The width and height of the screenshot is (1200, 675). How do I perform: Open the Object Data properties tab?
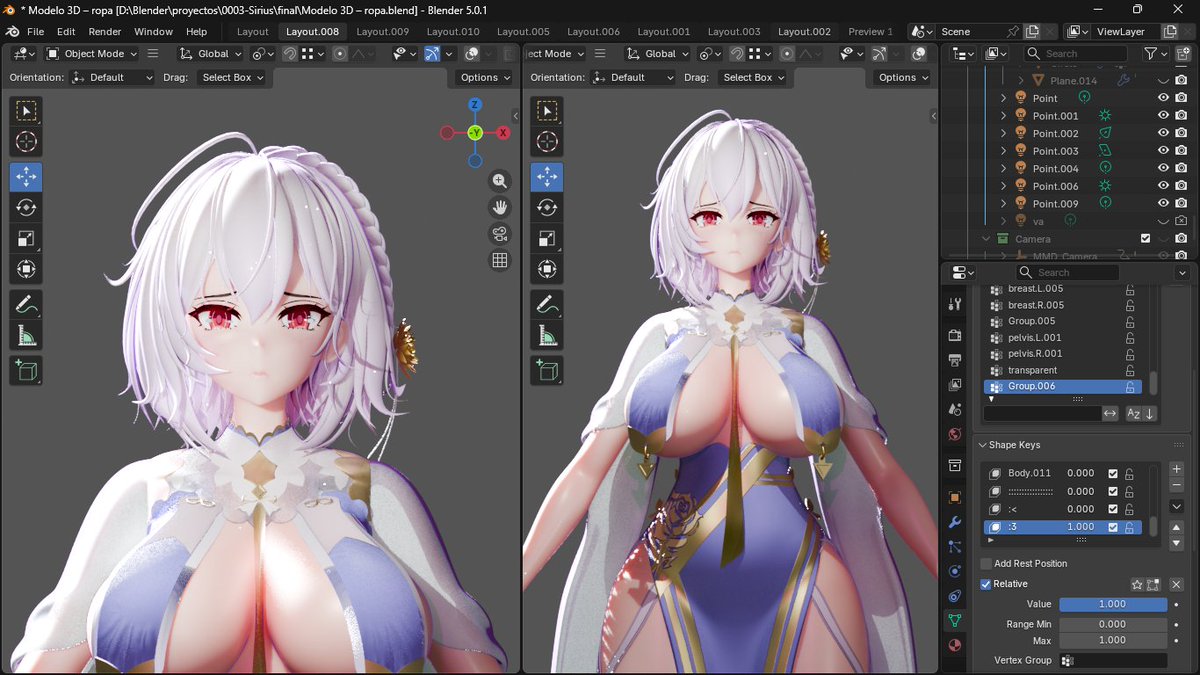pyautogui.click(x=955, y=620)
